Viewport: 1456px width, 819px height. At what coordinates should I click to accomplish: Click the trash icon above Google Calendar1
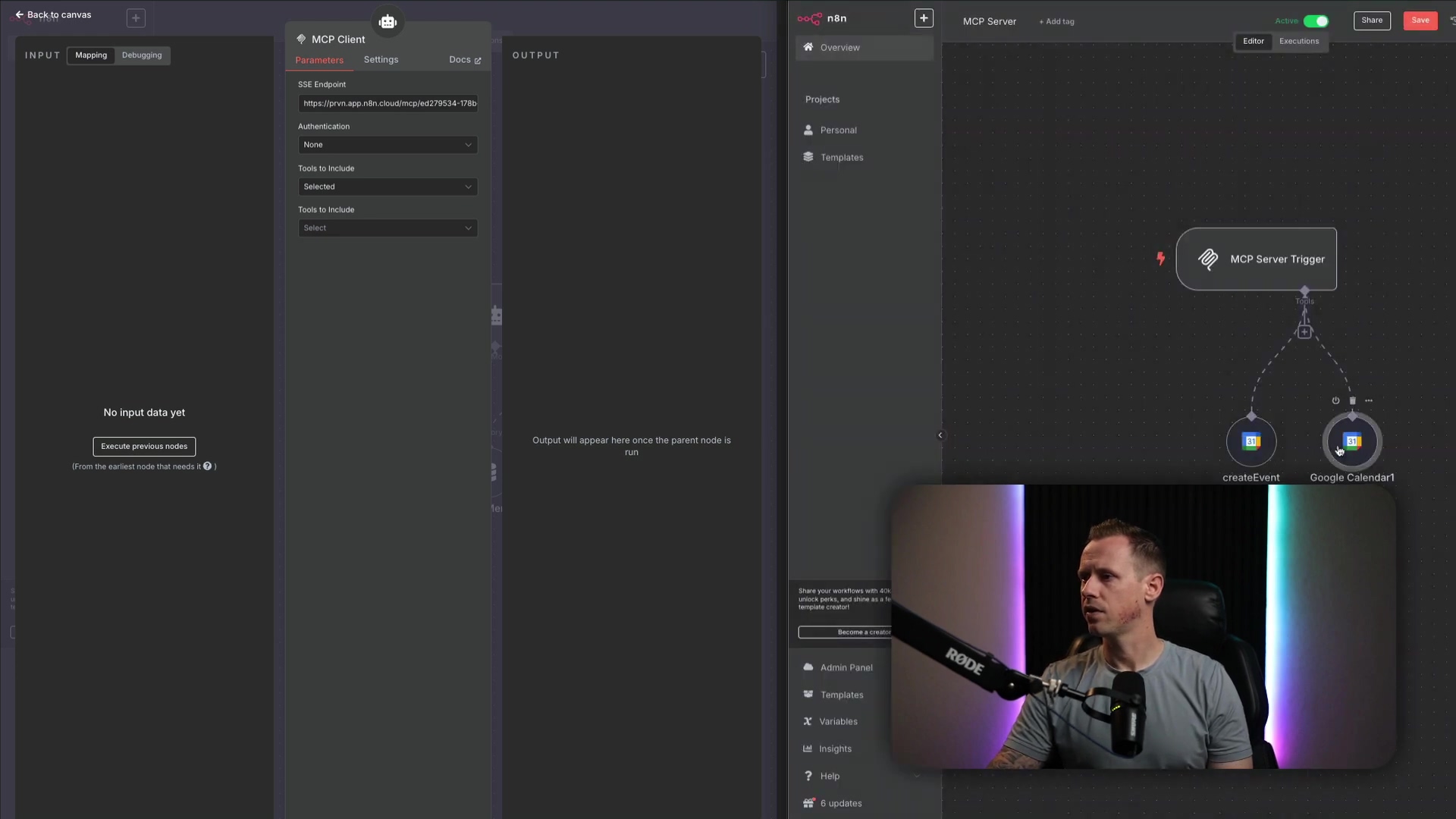(1352, 401)
